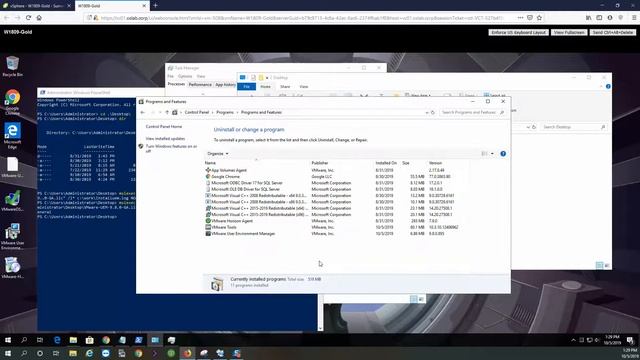The width and height of the screenshot is (640, 360).
Task: Open the host Windows Start menu
Action: (x=8, y=353)
